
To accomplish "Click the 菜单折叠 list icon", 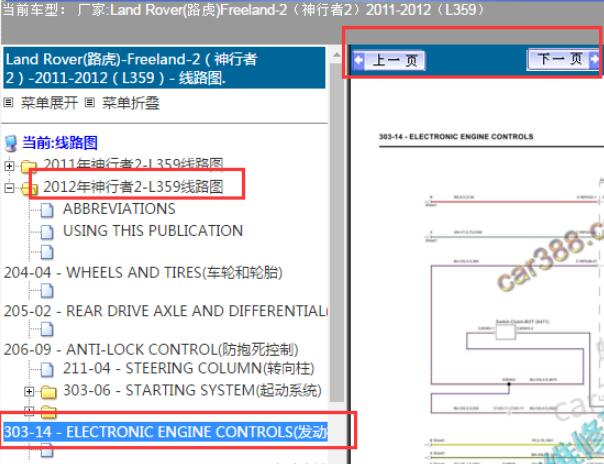I will pos(90,102).
